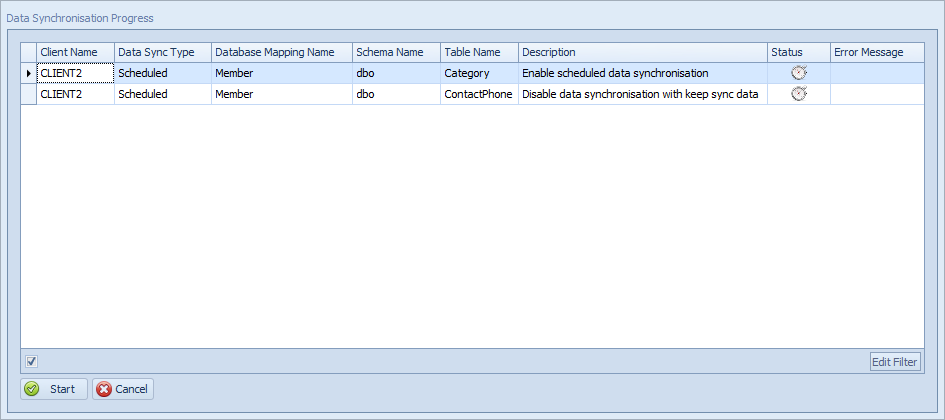Sort by Client Name column header

(76, 52)
